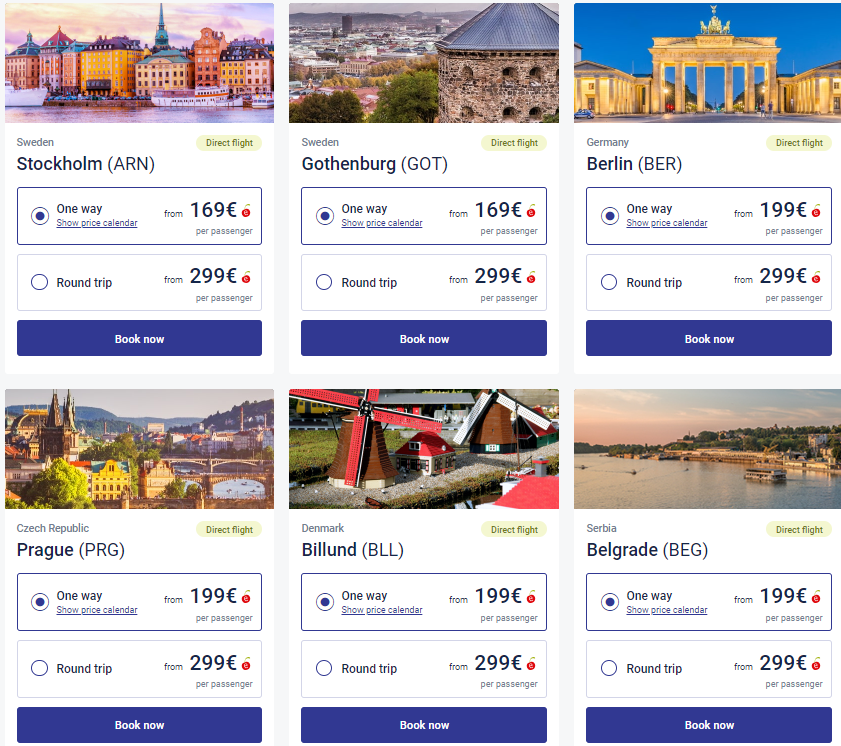841x746 pixels.
Task: Click cherry icon next to Prague one-way price
Action: click(246, 597)
